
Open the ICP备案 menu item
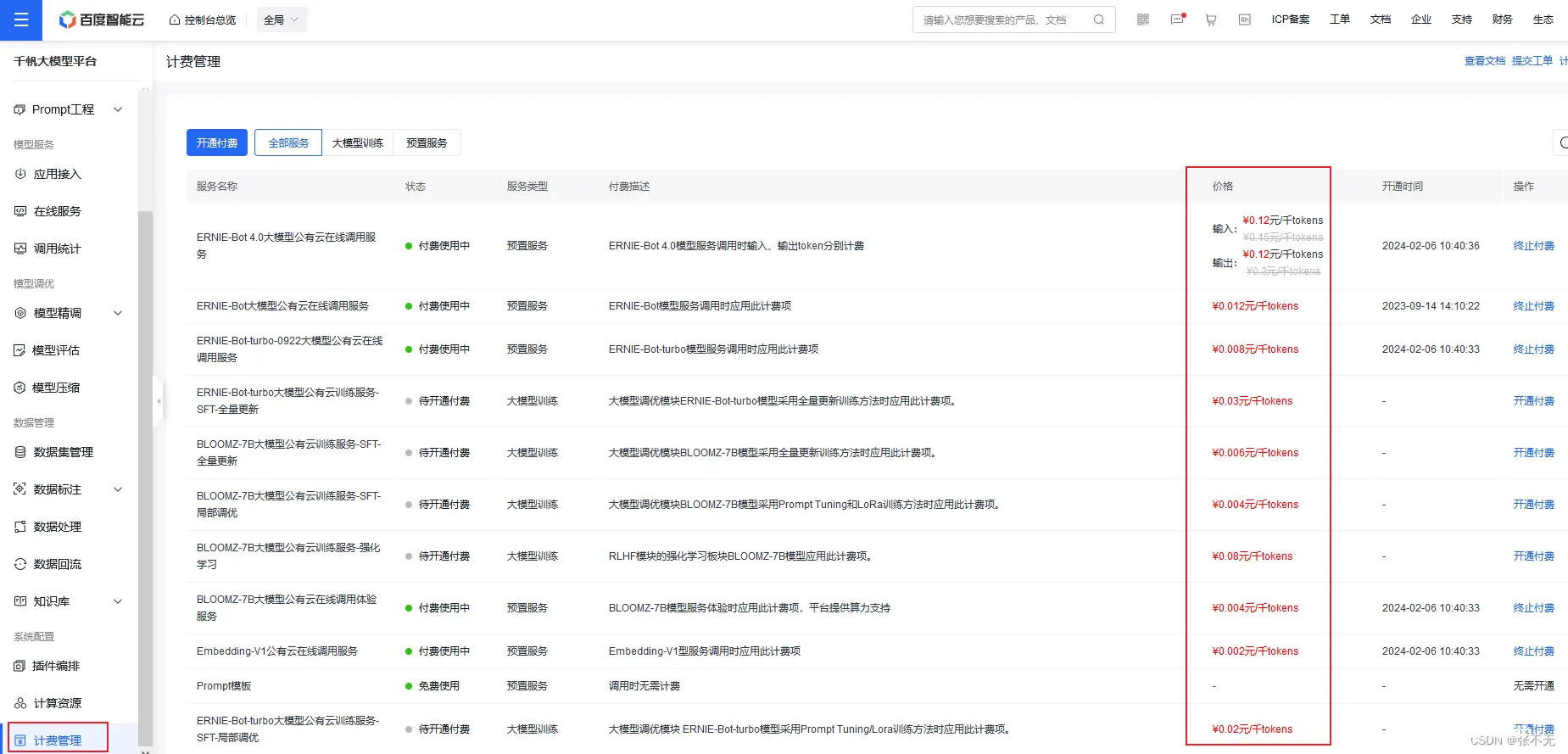[1291, 20]
